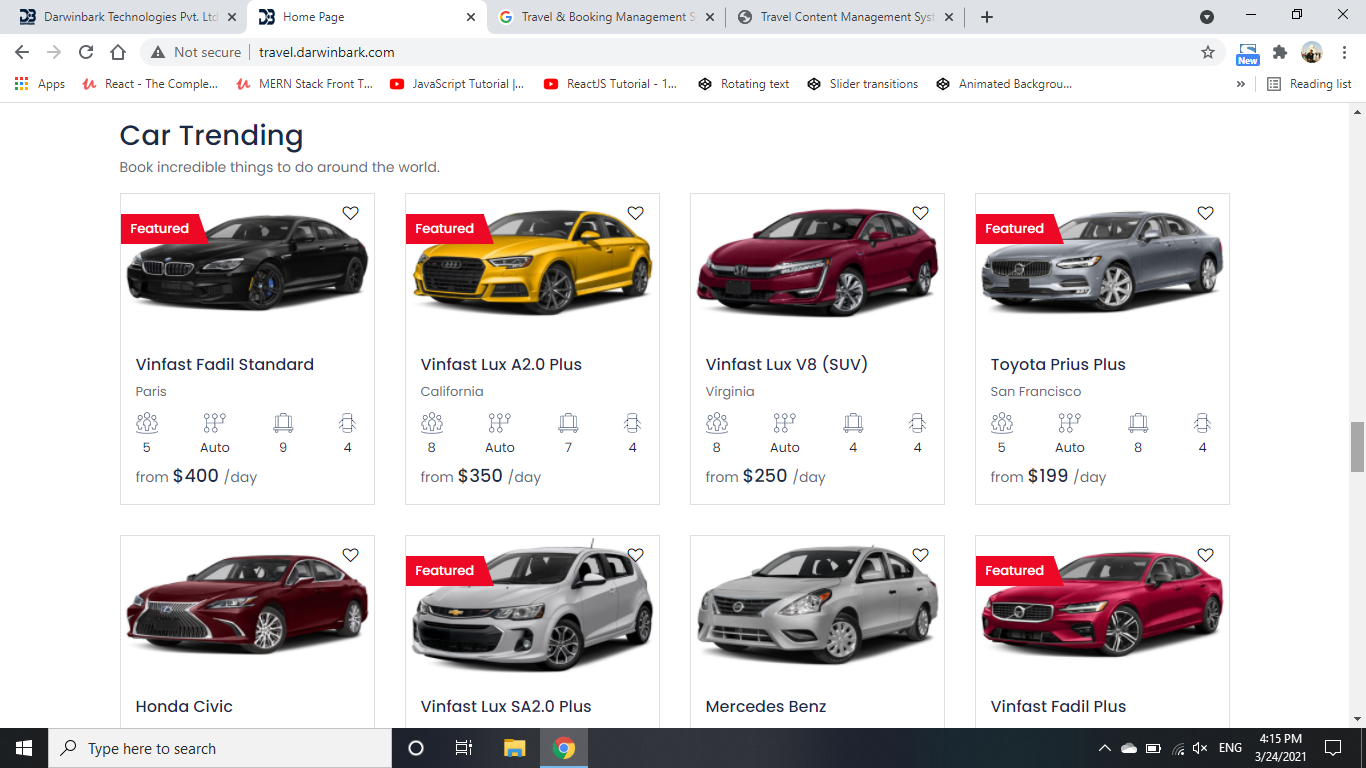This screenshot has height=768, width=1366.
Task: Click door icon on Toyota Prius Plus card
Action: click(x=1202, y=423)
